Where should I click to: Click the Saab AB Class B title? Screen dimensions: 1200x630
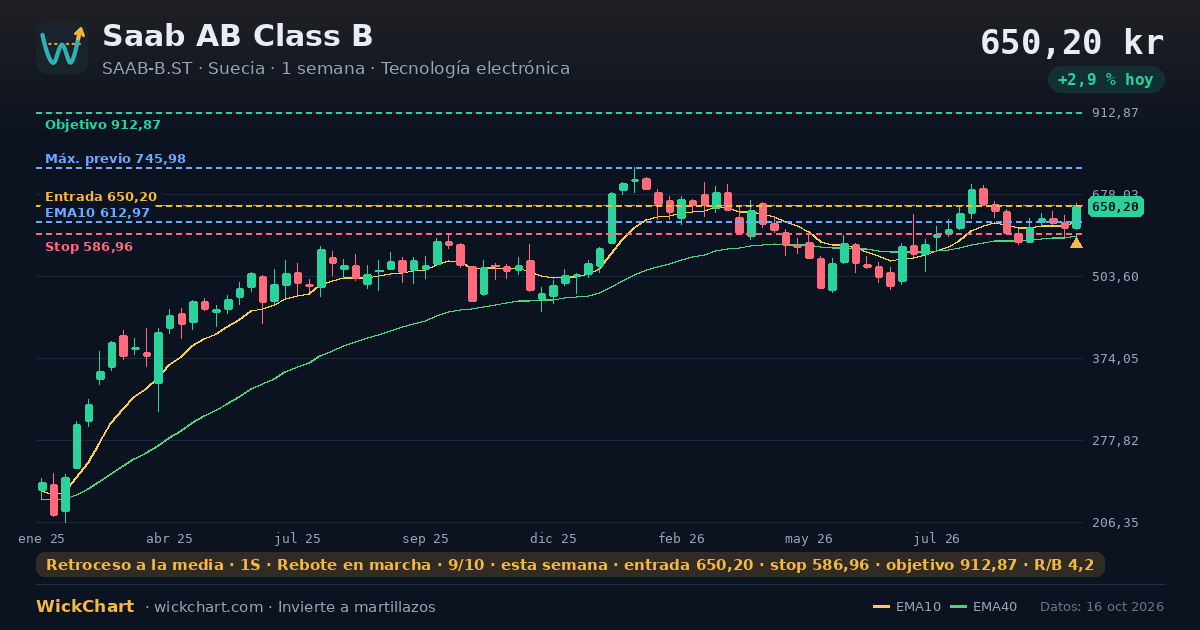pos(238,36)
